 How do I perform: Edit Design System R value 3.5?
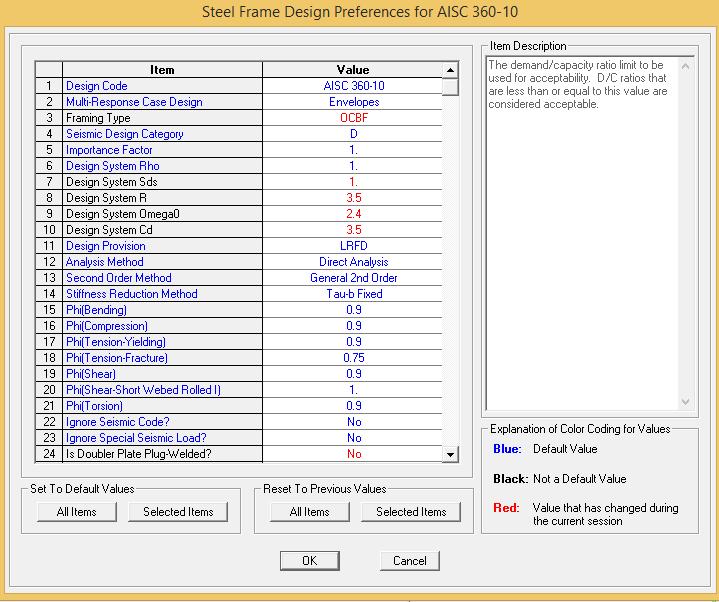click(354, 198)
